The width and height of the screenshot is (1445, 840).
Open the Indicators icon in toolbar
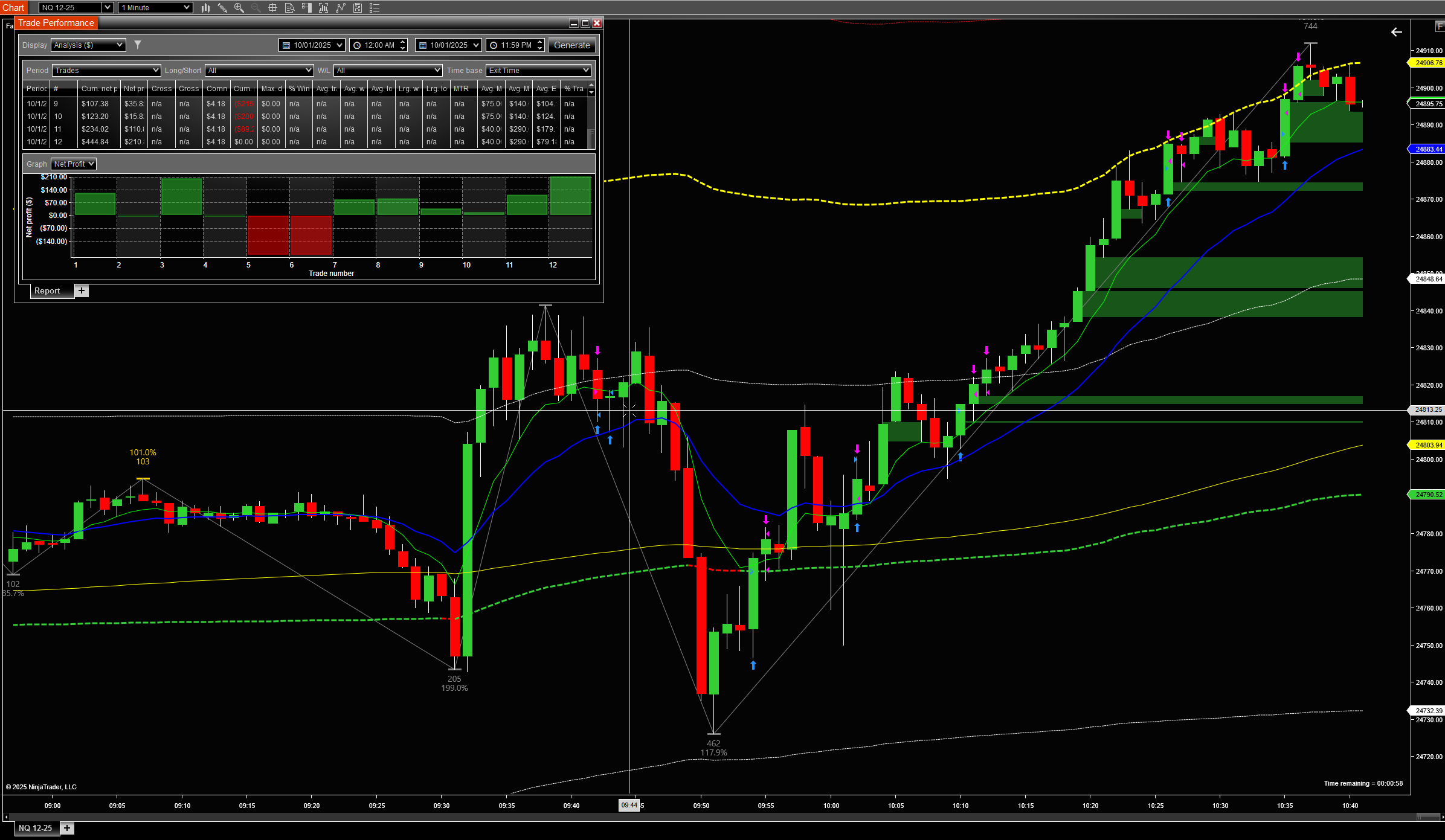(323, 8)
